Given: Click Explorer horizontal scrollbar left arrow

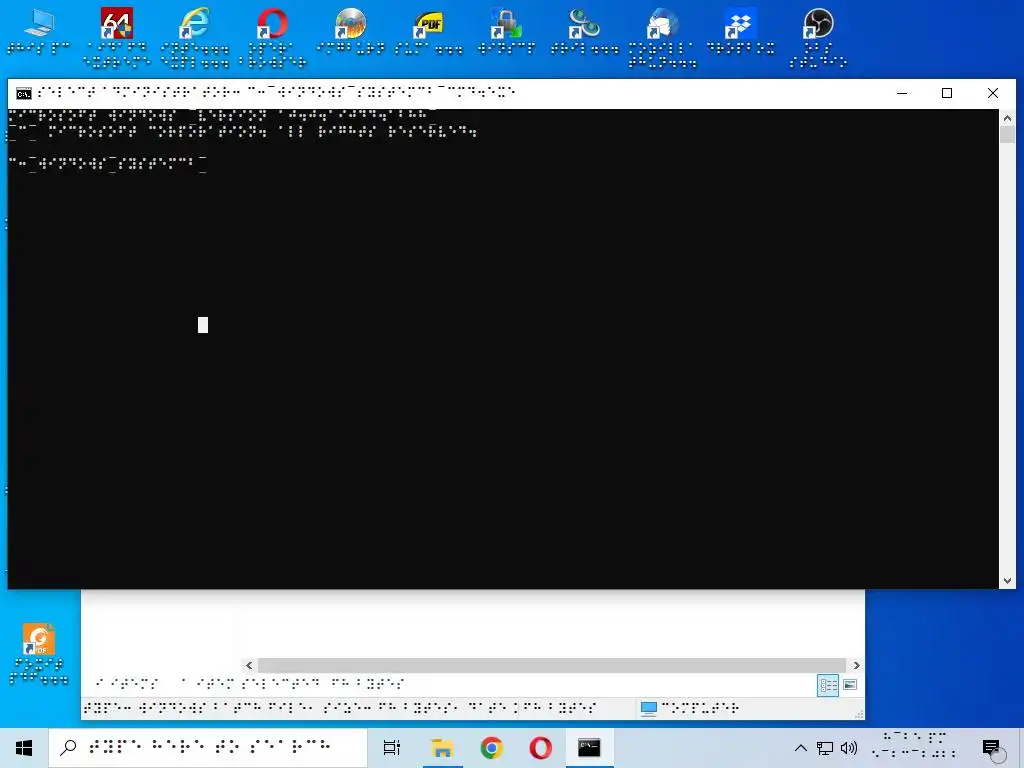Looking at the screenshot, I should [x=249, y=665].
